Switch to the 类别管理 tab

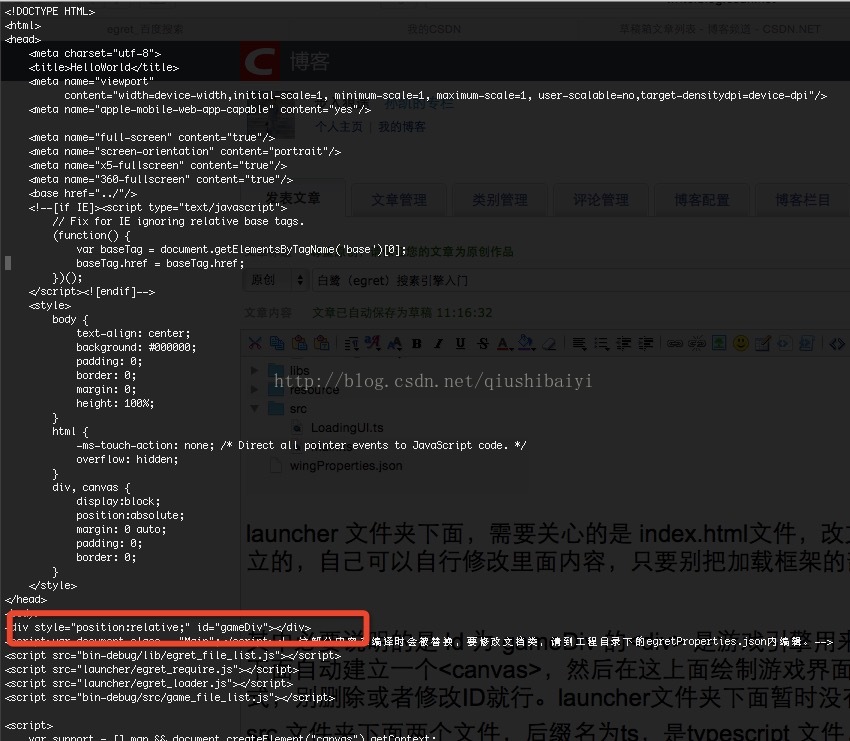click(500, 200)
